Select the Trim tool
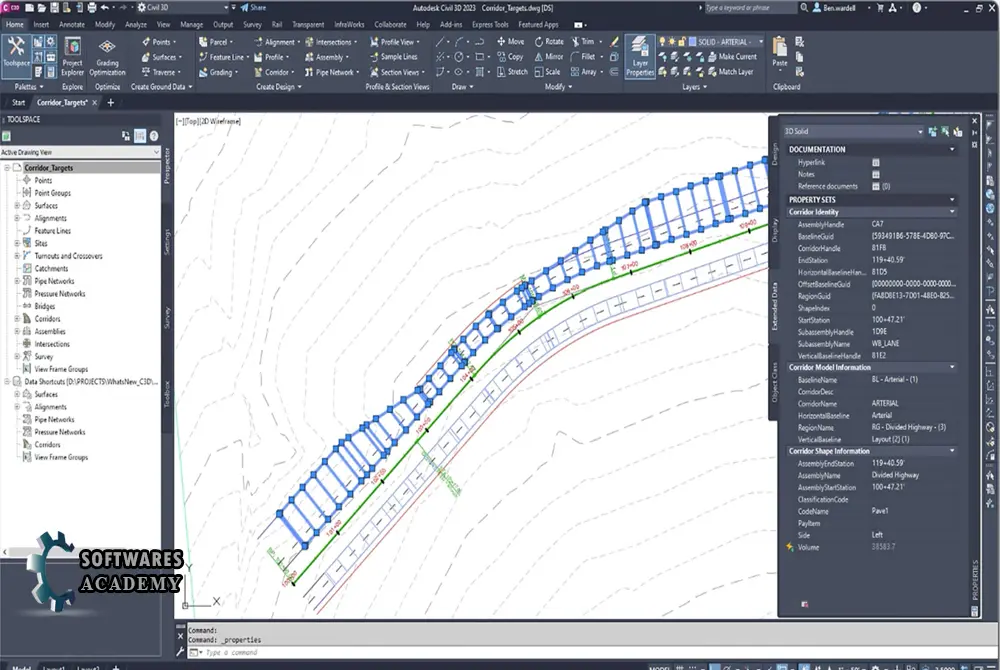 [x=583, y=41]
